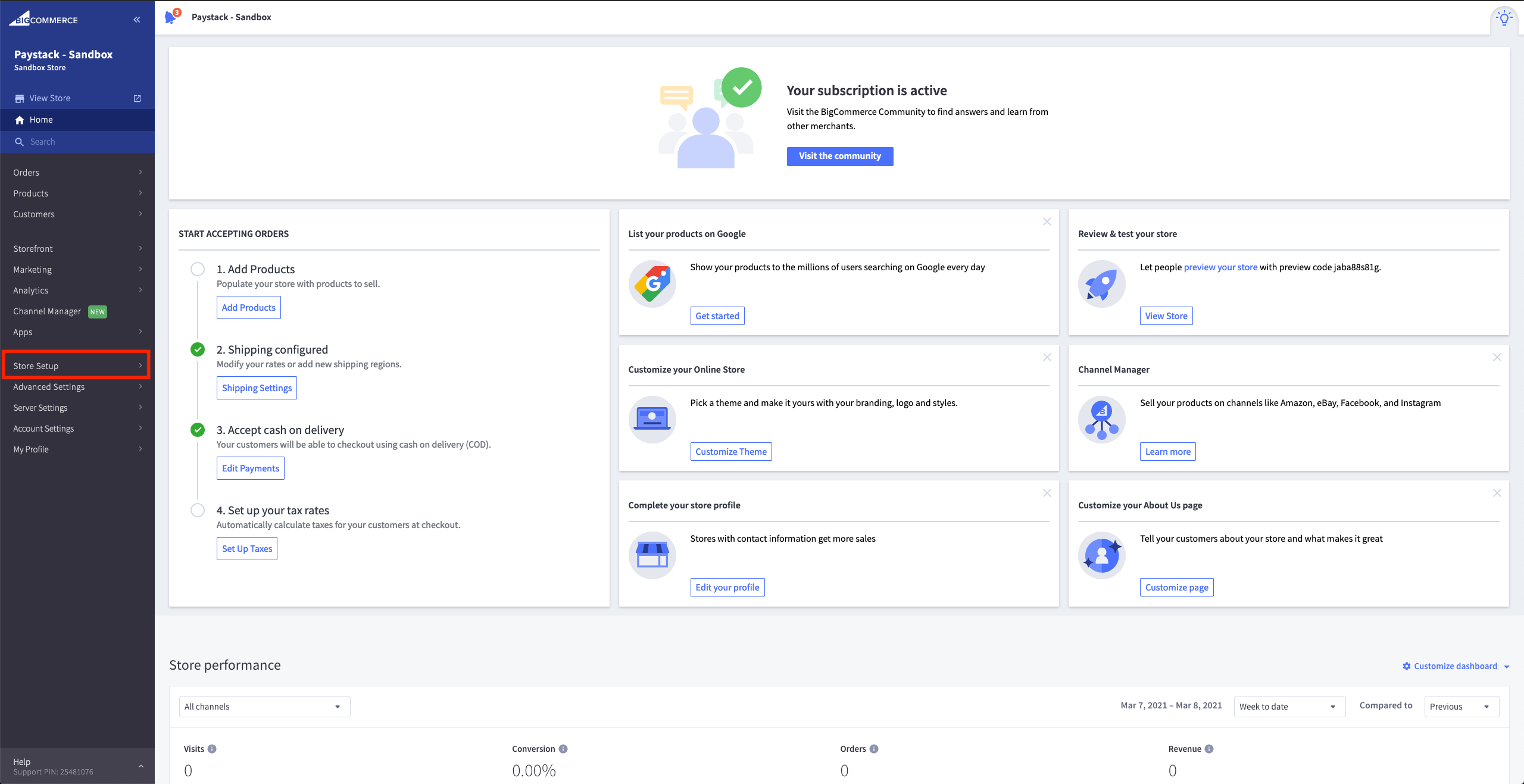The image size is (1524, 784).
Task: Click the Visits info icon
Action: click(212, 749)
